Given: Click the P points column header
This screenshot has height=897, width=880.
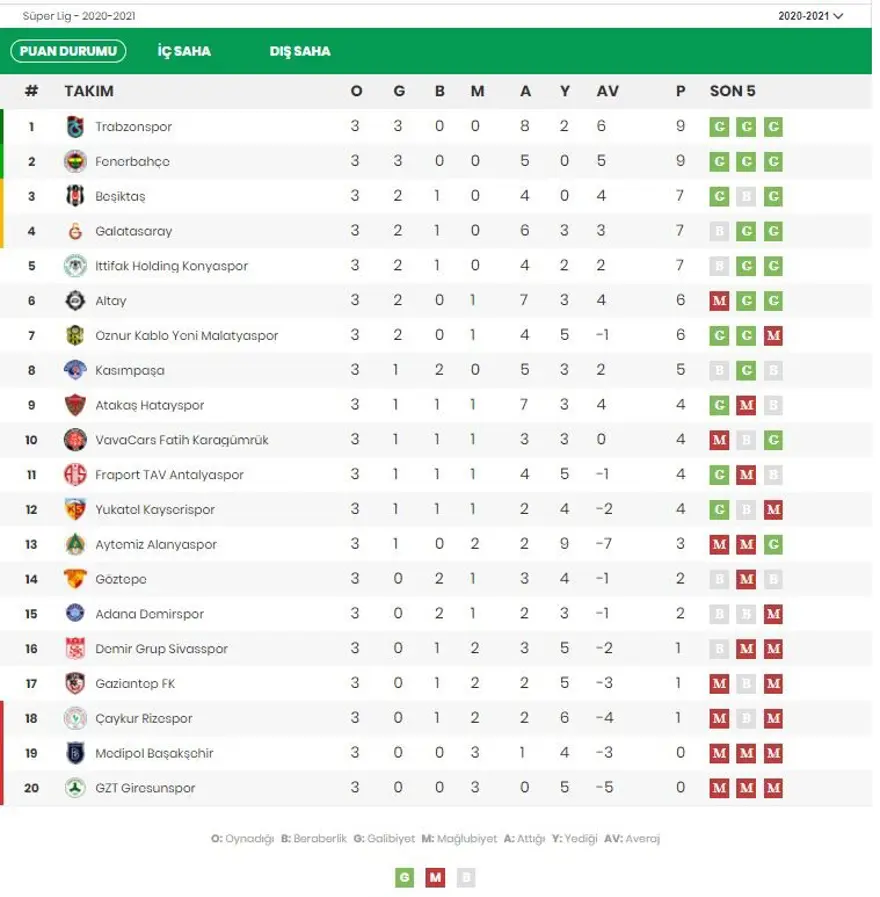Looking at the screenshot, I should click(x=681, y=91).
